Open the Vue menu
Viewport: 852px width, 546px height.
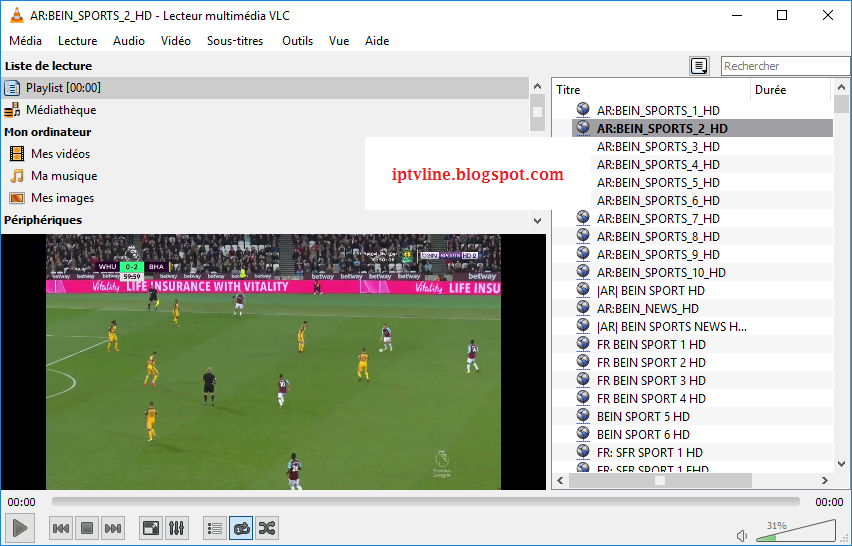(x=339, y=41)
